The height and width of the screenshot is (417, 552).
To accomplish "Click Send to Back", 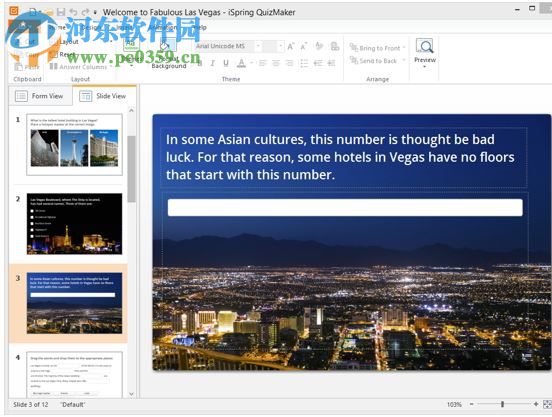I will point(373,61).
